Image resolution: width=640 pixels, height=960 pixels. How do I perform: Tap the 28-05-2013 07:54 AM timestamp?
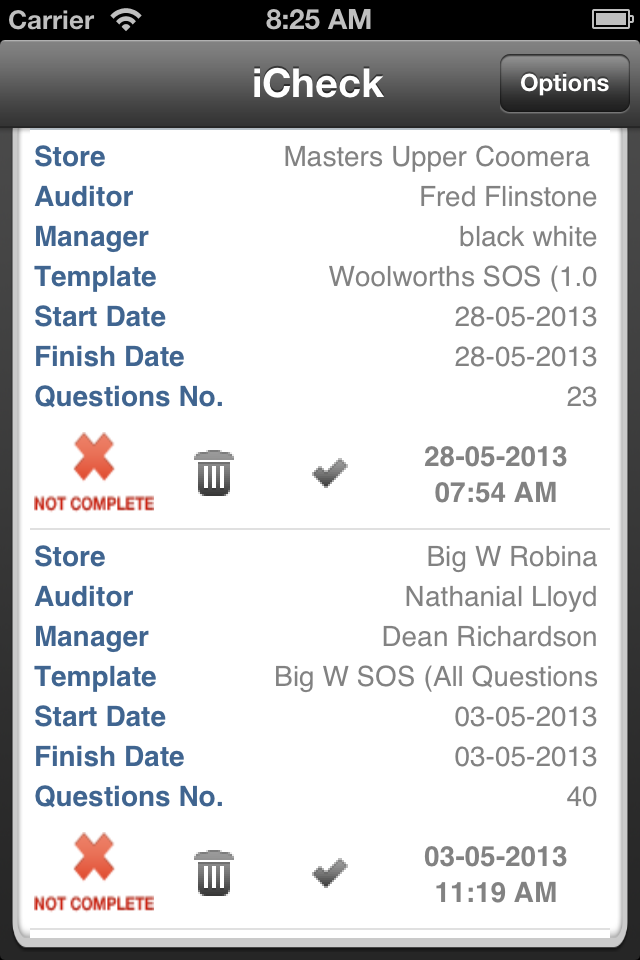[x=495, y=474]
